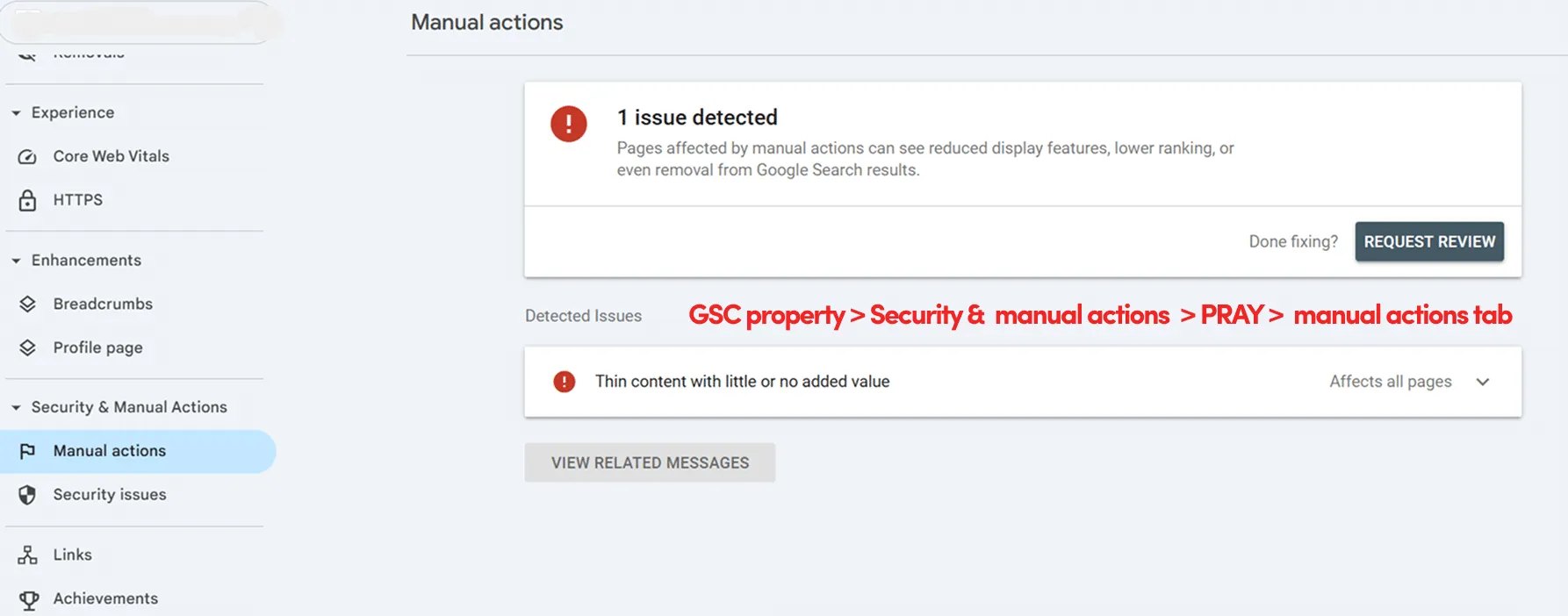
Task: Select Manual actions in the sidebar
Action: (109, 450)
